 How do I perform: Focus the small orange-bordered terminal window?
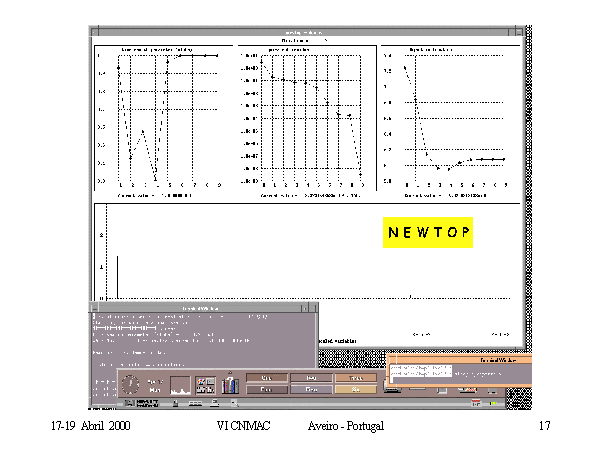pos(460,373)
